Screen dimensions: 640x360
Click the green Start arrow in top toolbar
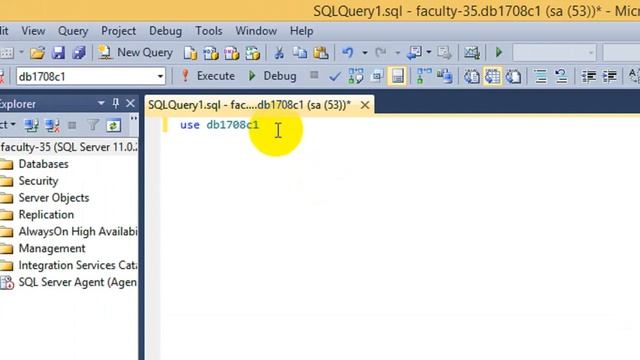pos(498,53)
